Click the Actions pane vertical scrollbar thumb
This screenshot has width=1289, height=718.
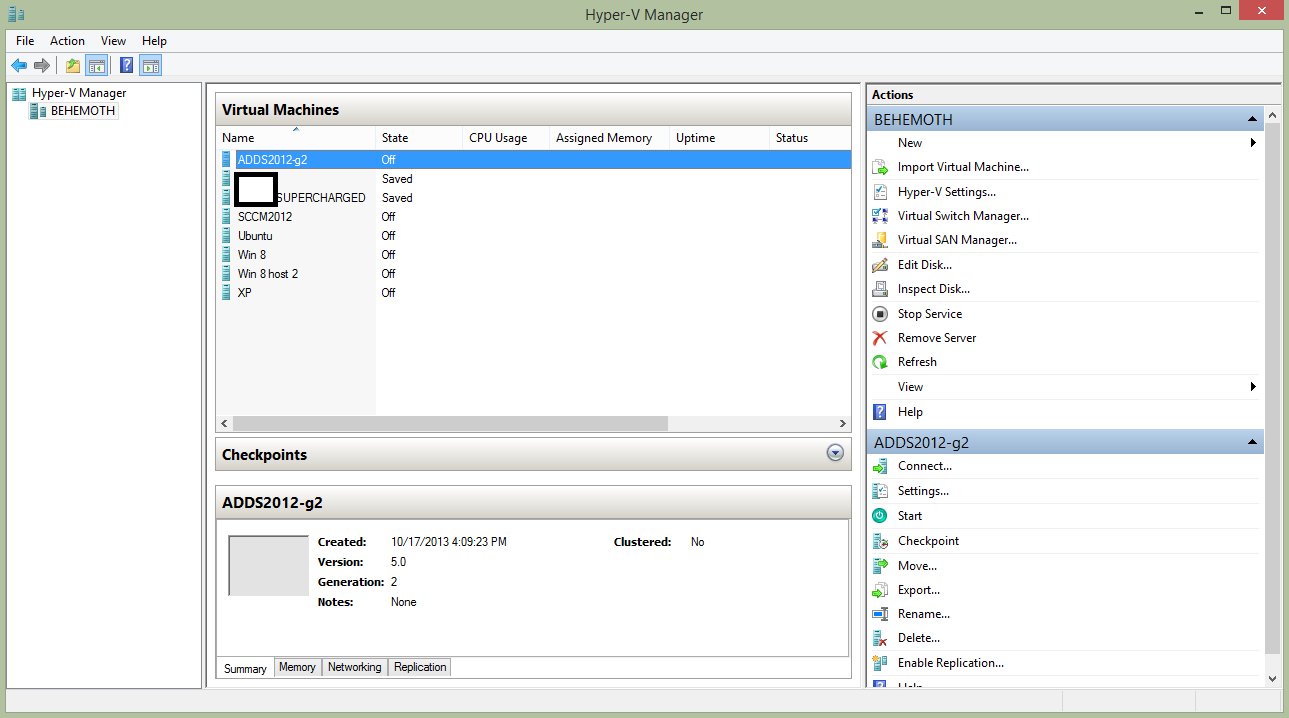pyautogui.click(x=1272, y=389)
